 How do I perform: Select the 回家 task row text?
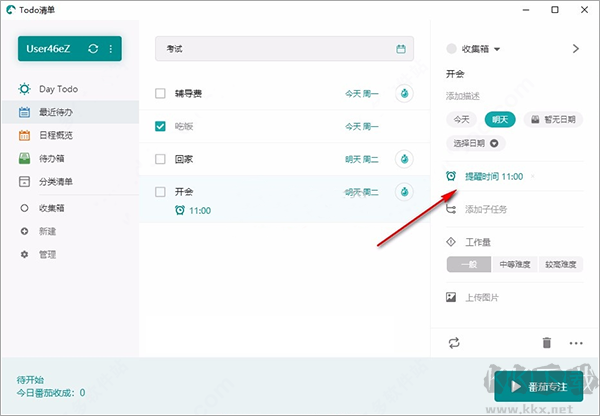[184, 159]
